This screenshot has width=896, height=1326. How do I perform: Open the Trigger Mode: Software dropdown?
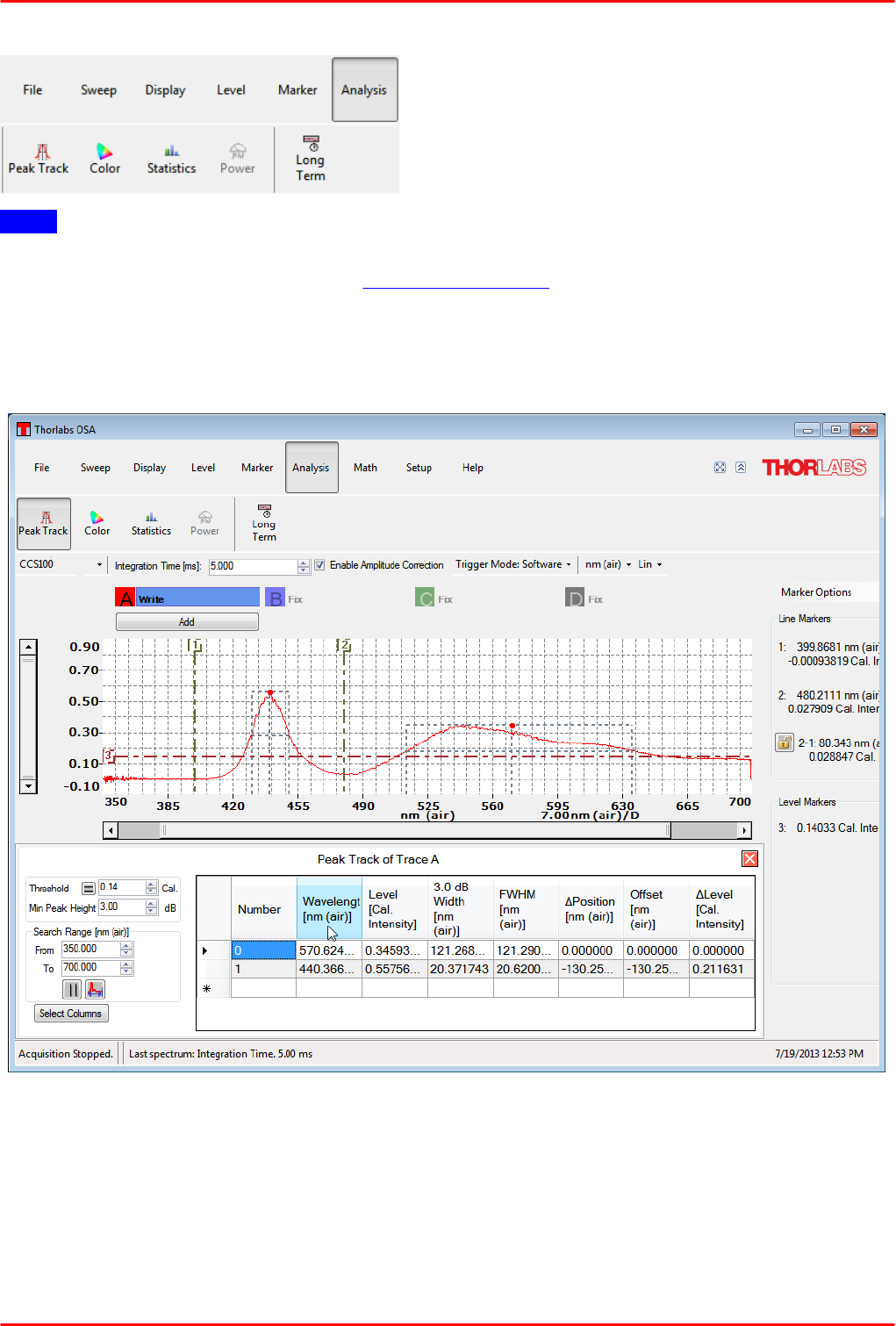[x=513, y=564]
